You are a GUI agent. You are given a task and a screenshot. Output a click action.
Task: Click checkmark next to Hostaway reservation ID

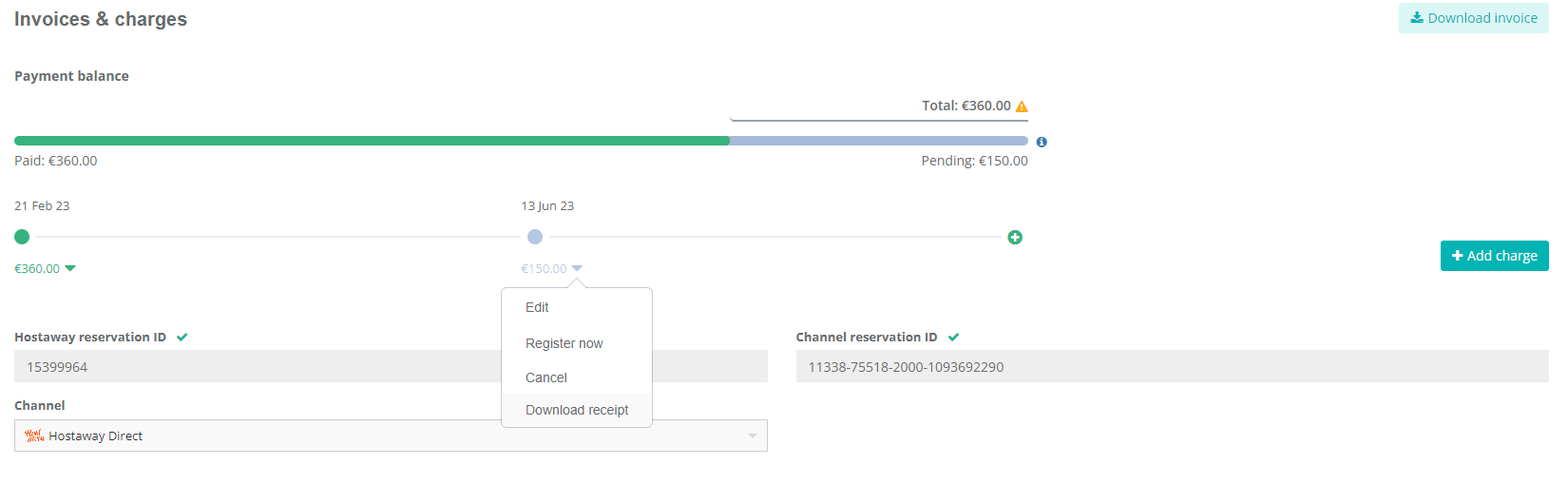[x=182, y=337]
